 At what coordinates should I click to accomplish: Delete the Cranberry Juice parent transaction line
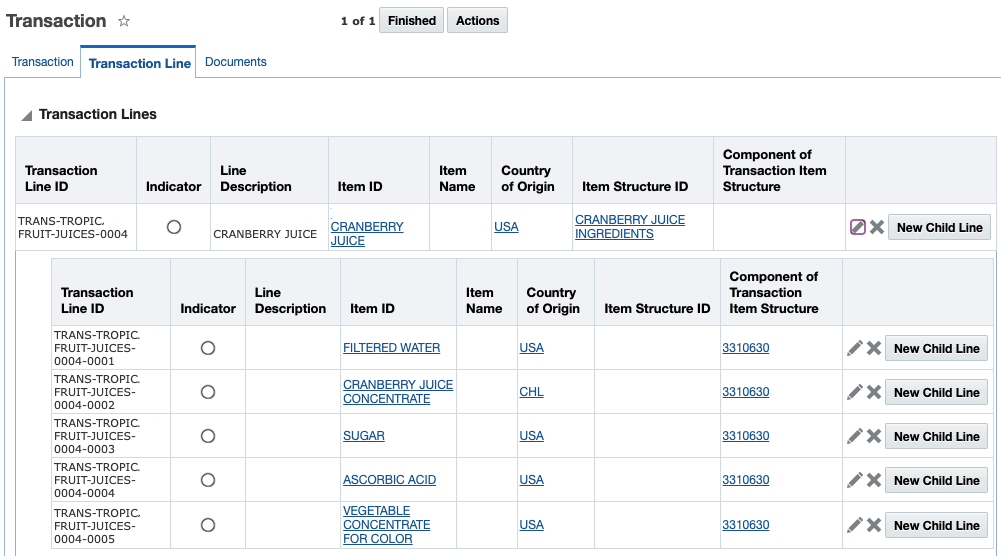[877, 227]
